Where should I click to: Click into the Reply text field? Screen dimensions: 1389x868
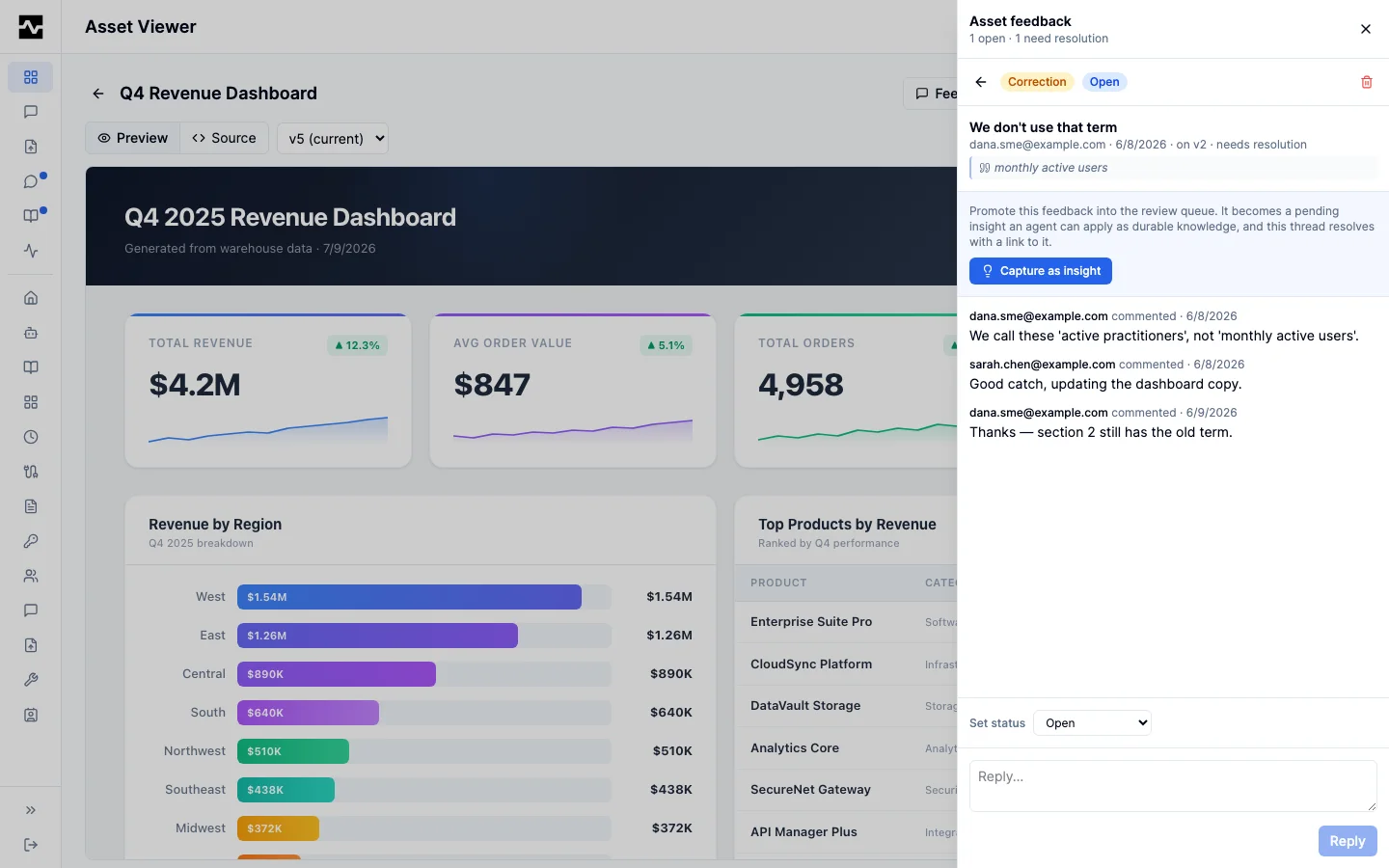(x=1173, y=786)
